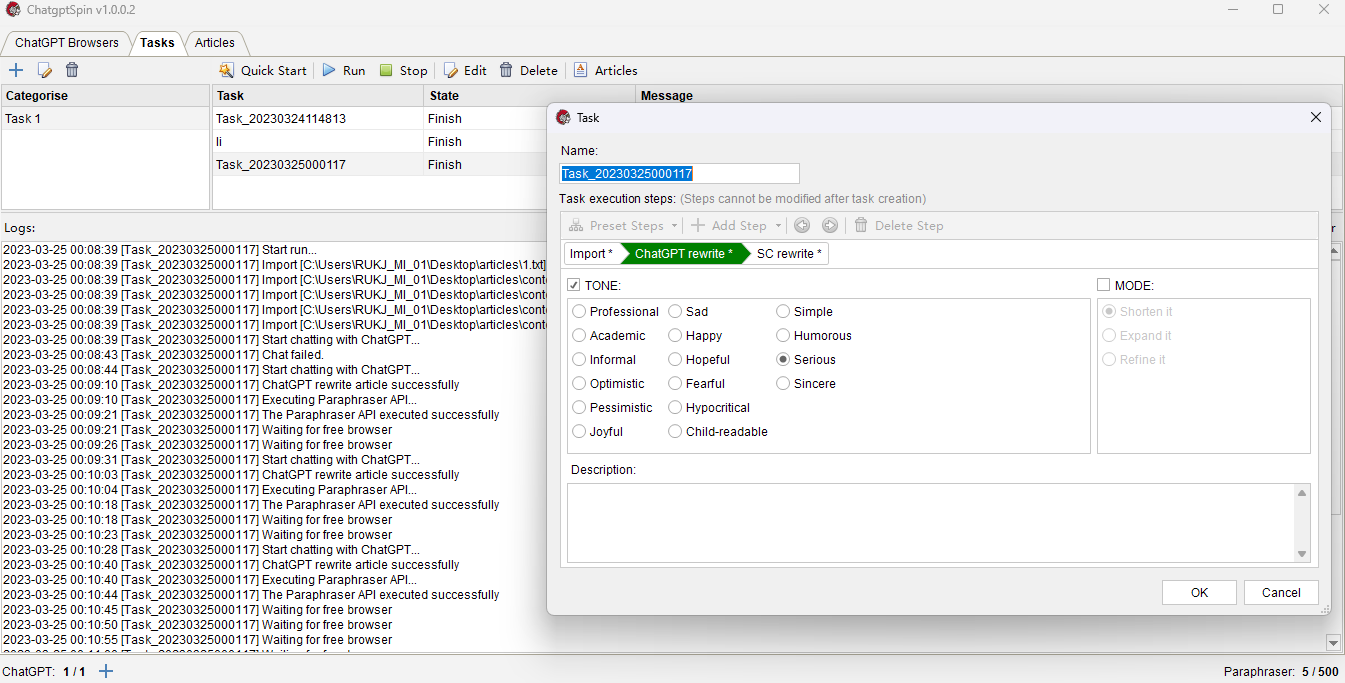Switch to the ChatGPT Browsers tab
The height and width of the screenshot is (683, 1345).
tap(67, 43)
